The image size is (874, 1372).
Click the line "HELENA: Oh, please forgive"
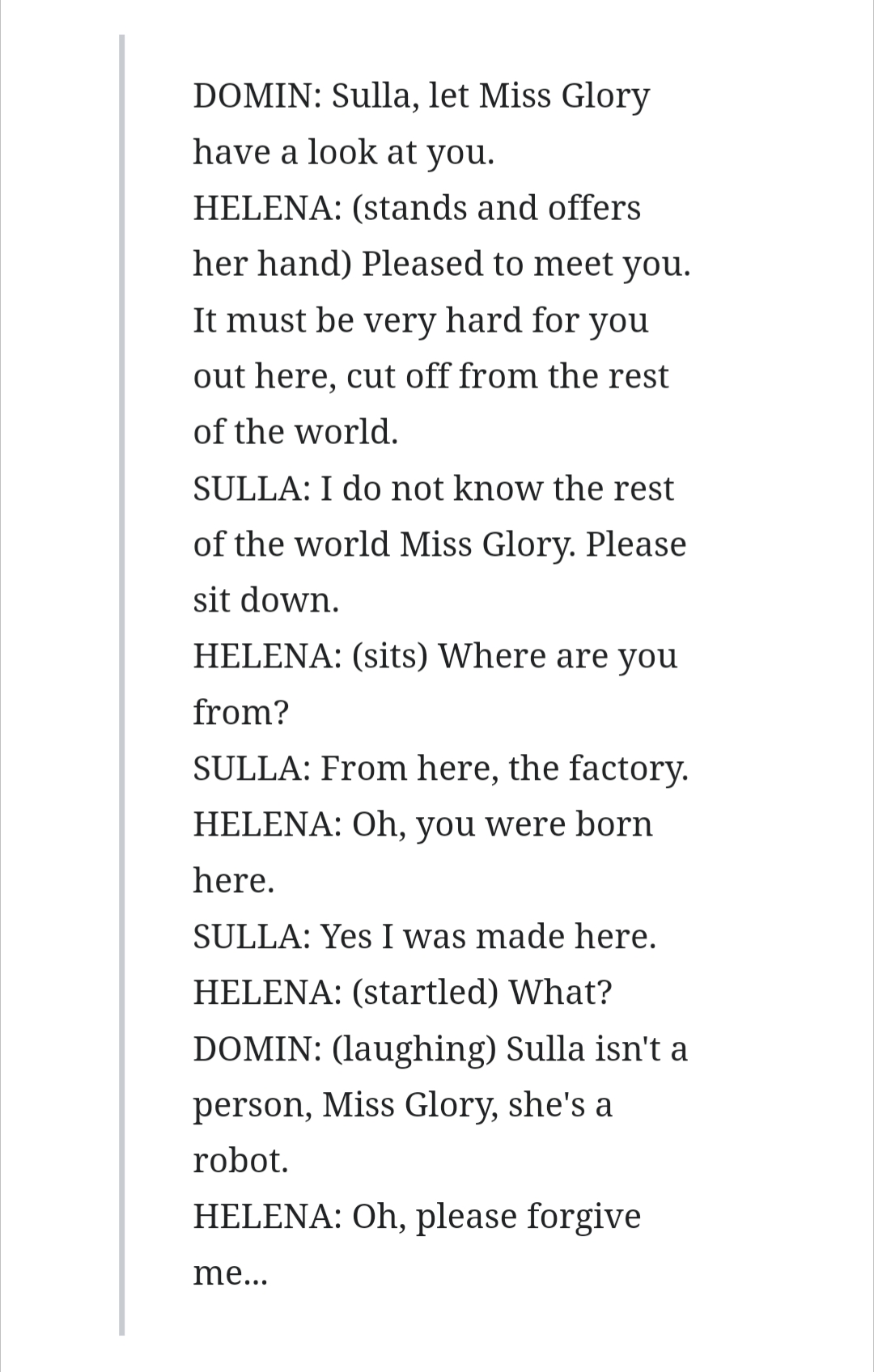(417, 1216)
